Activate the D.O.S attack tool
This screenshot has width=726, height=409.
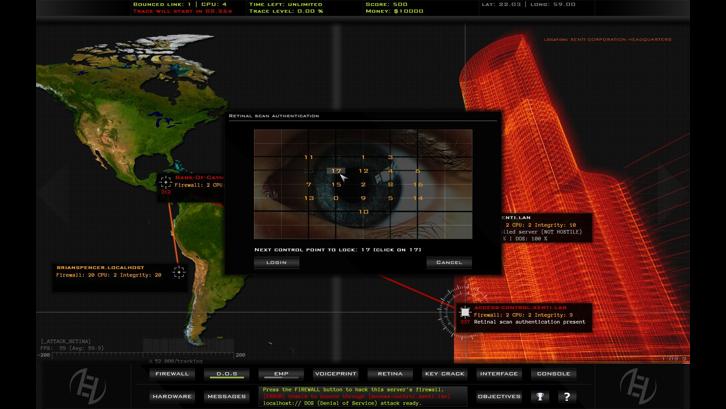[x=225, y=373]
